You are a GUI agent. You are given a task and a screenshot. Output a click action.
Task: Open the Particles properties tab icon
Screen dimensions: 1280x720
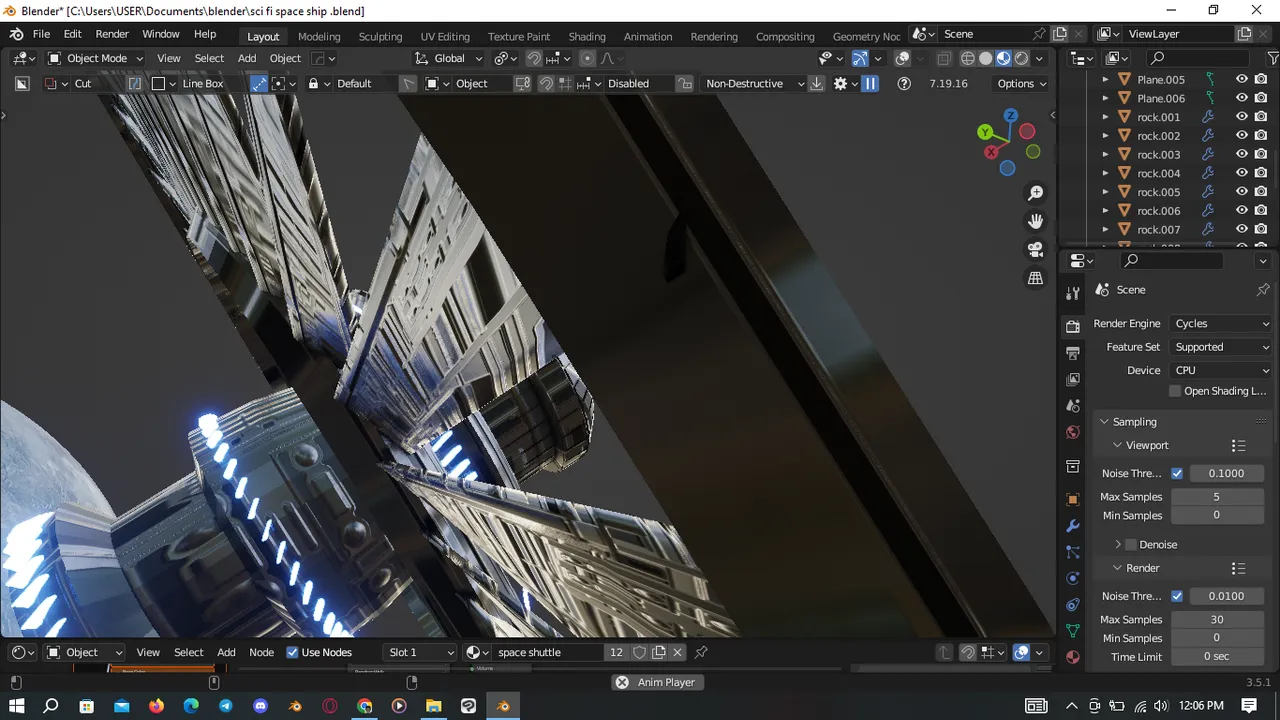point(1073,552)
